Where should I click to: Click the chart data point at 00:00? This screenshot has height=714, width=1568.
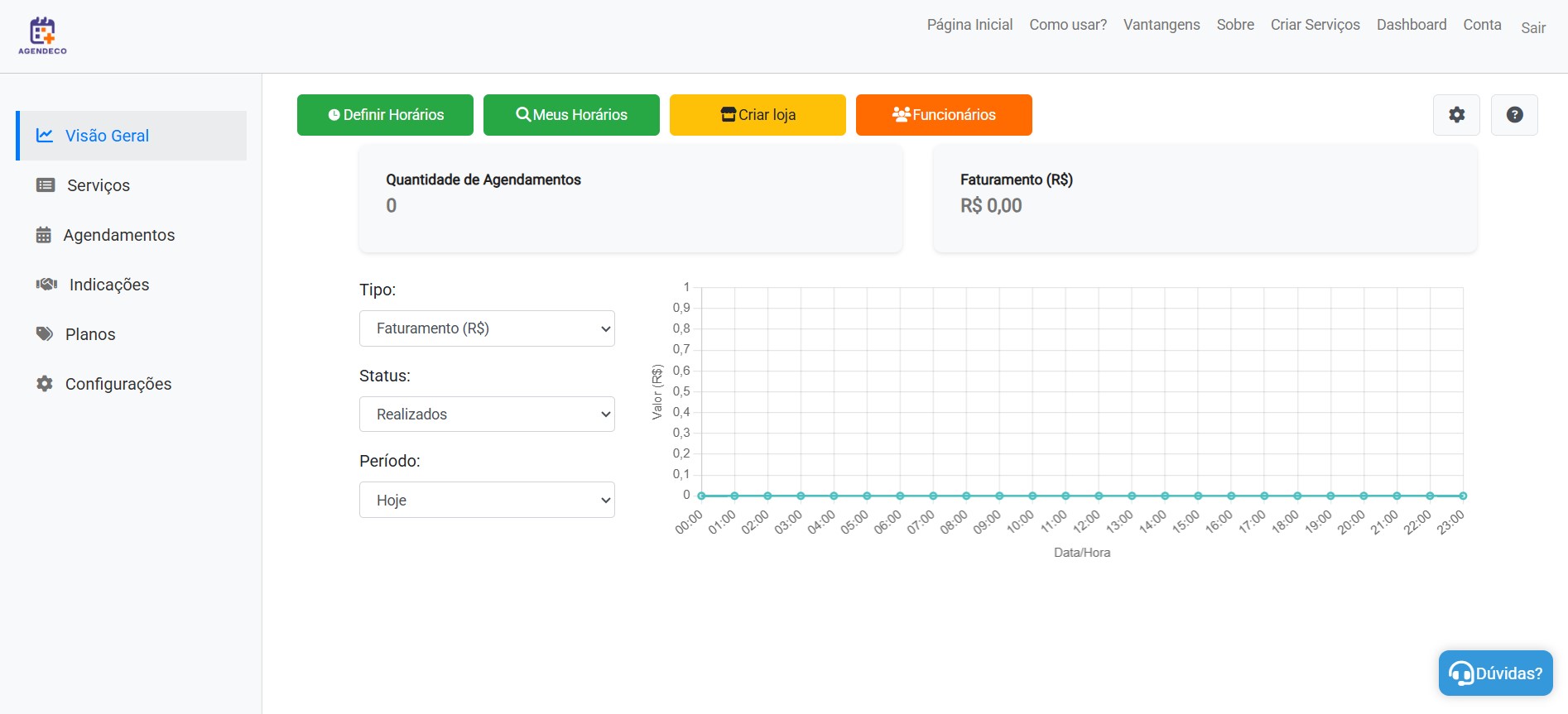pyautogui.click(x=701, y=496)
